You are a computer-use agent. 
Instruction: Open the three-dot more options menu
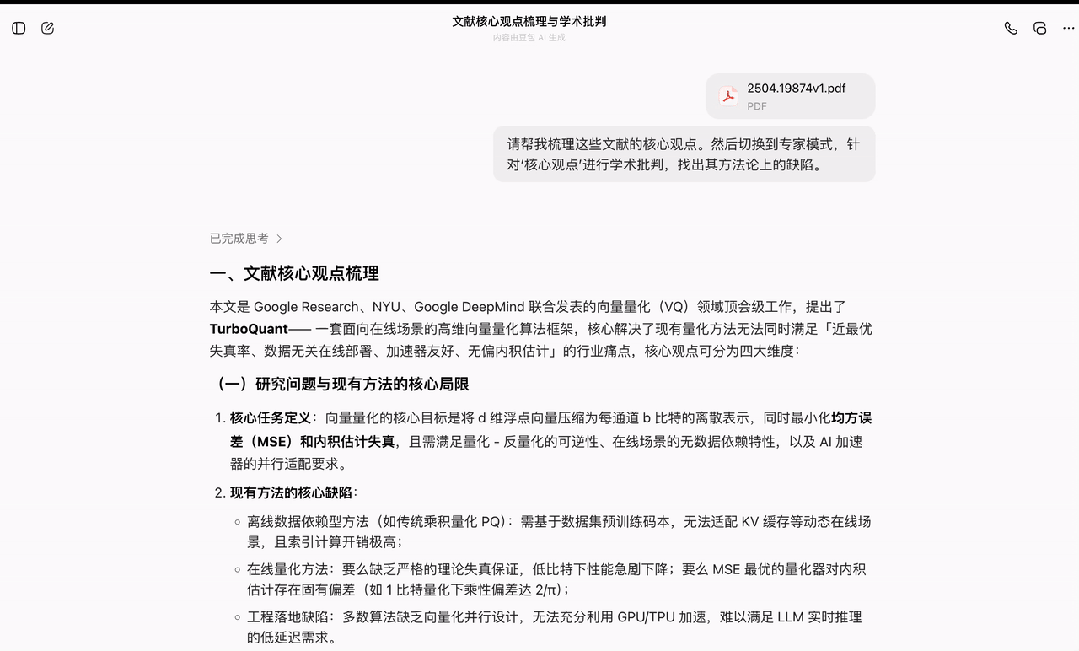click(1069, 28)
